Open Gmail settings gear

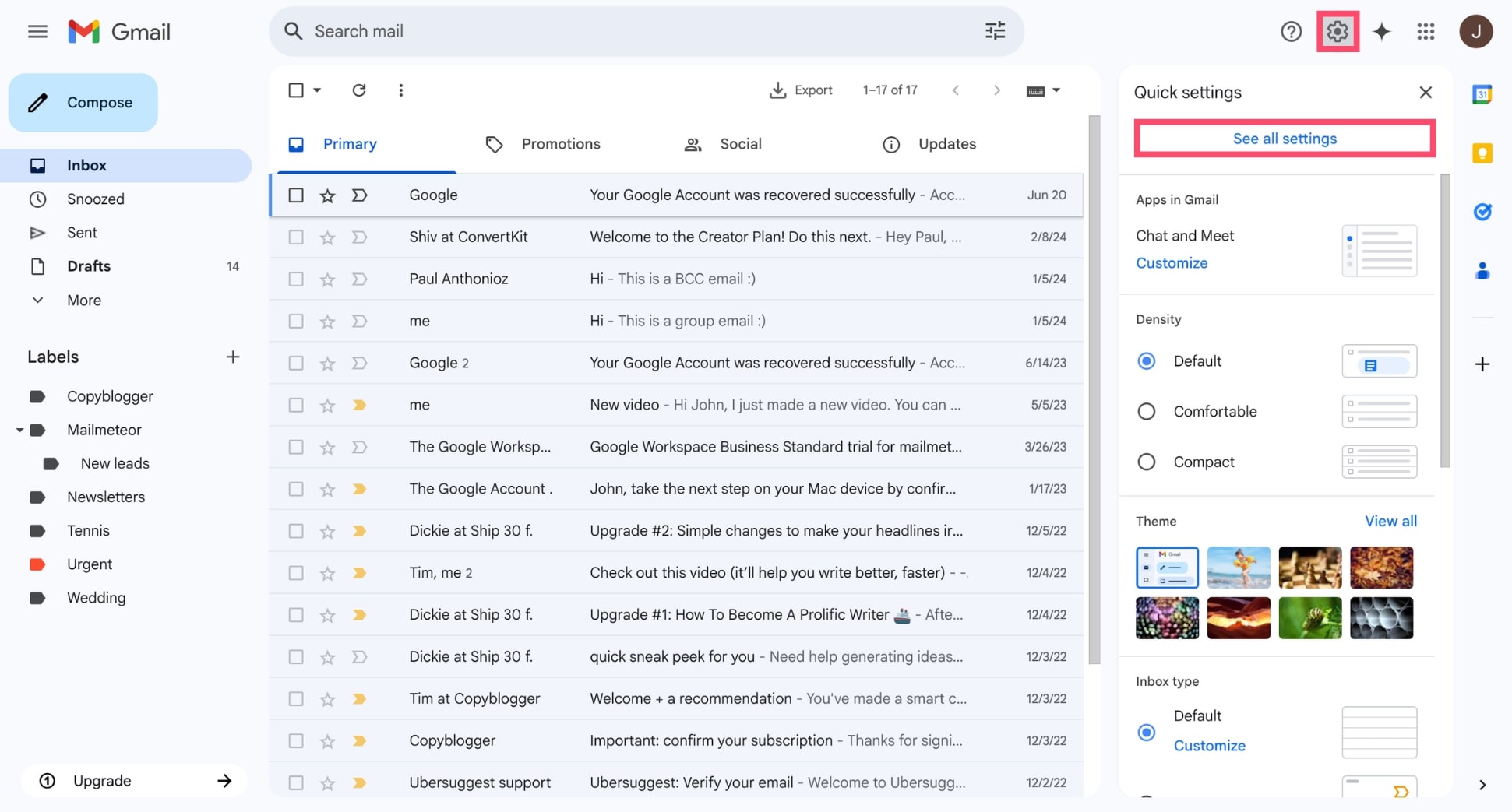1337,31
